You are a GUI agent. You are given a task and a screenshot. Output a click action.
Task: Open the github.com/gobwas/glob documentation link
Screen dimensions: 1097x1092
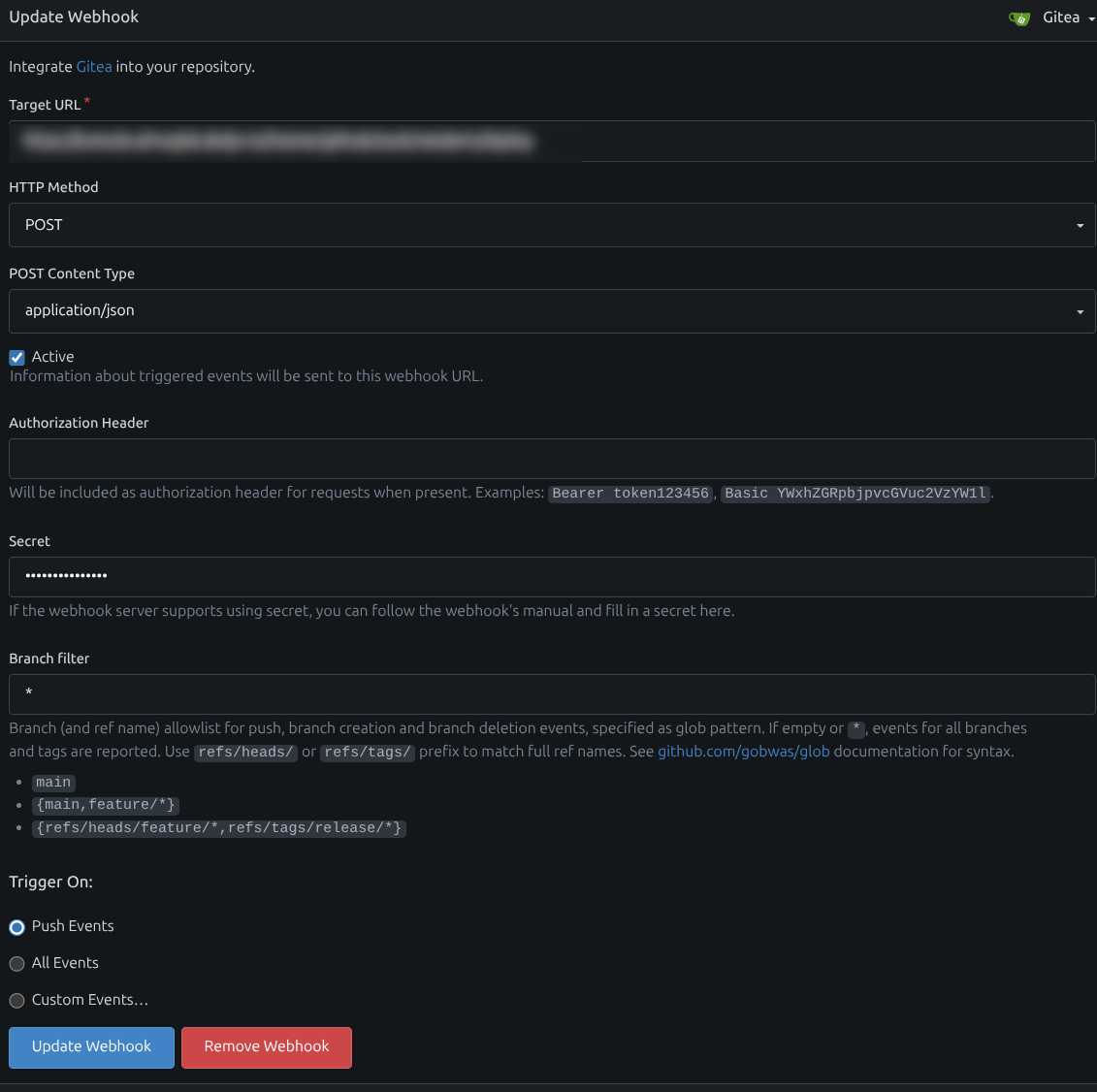coord(743,752)
